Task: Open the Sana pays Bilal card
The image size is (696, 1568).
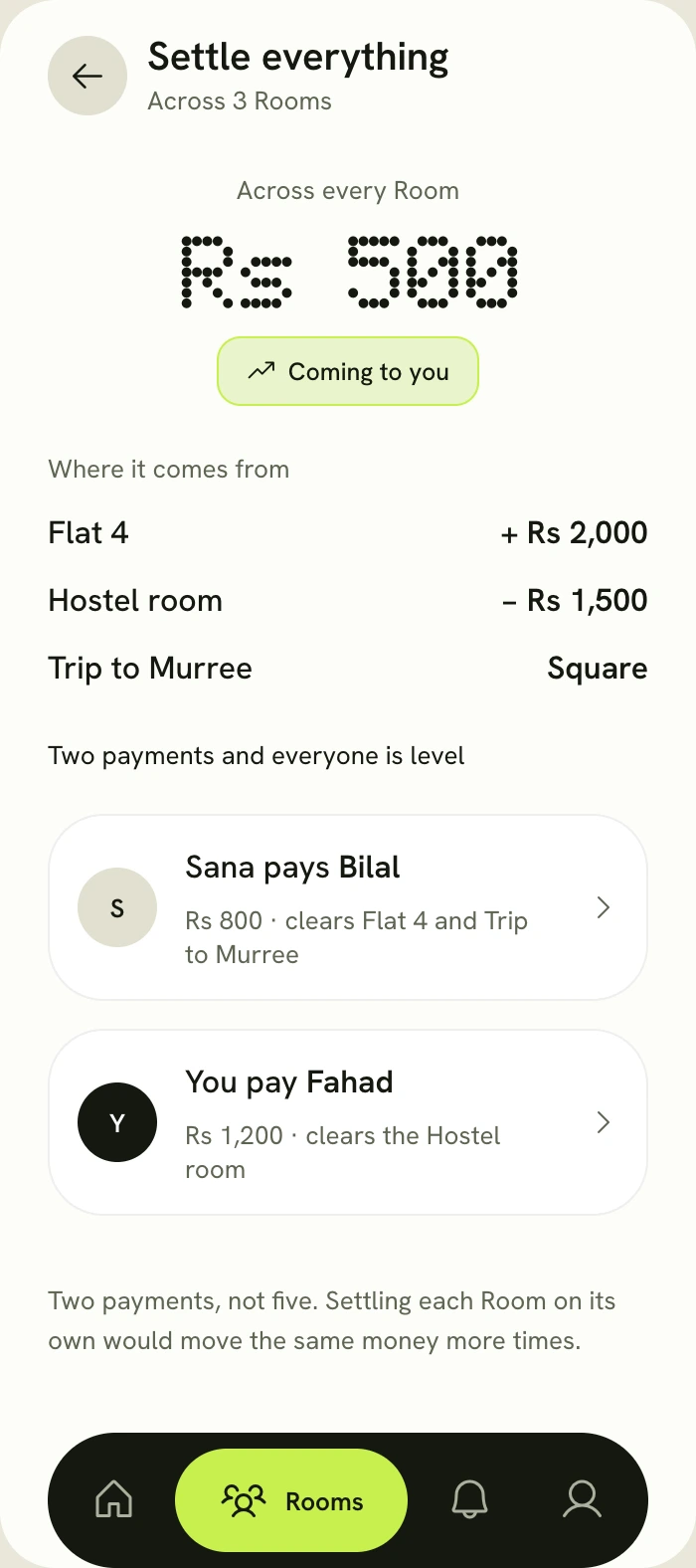Action: coord(348,907)
